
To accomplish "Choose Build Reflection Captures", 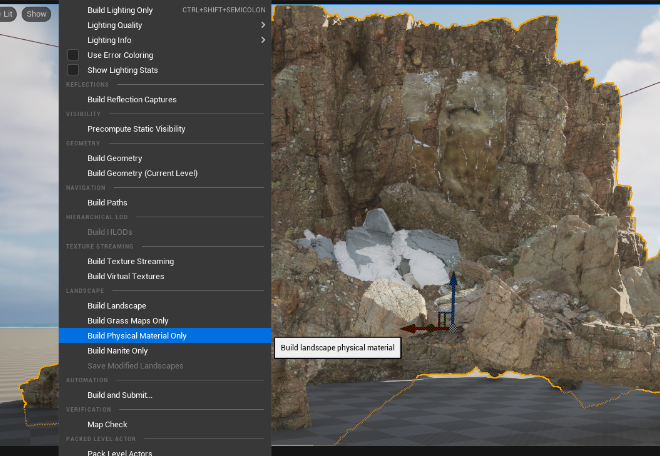I will (132, 99).
